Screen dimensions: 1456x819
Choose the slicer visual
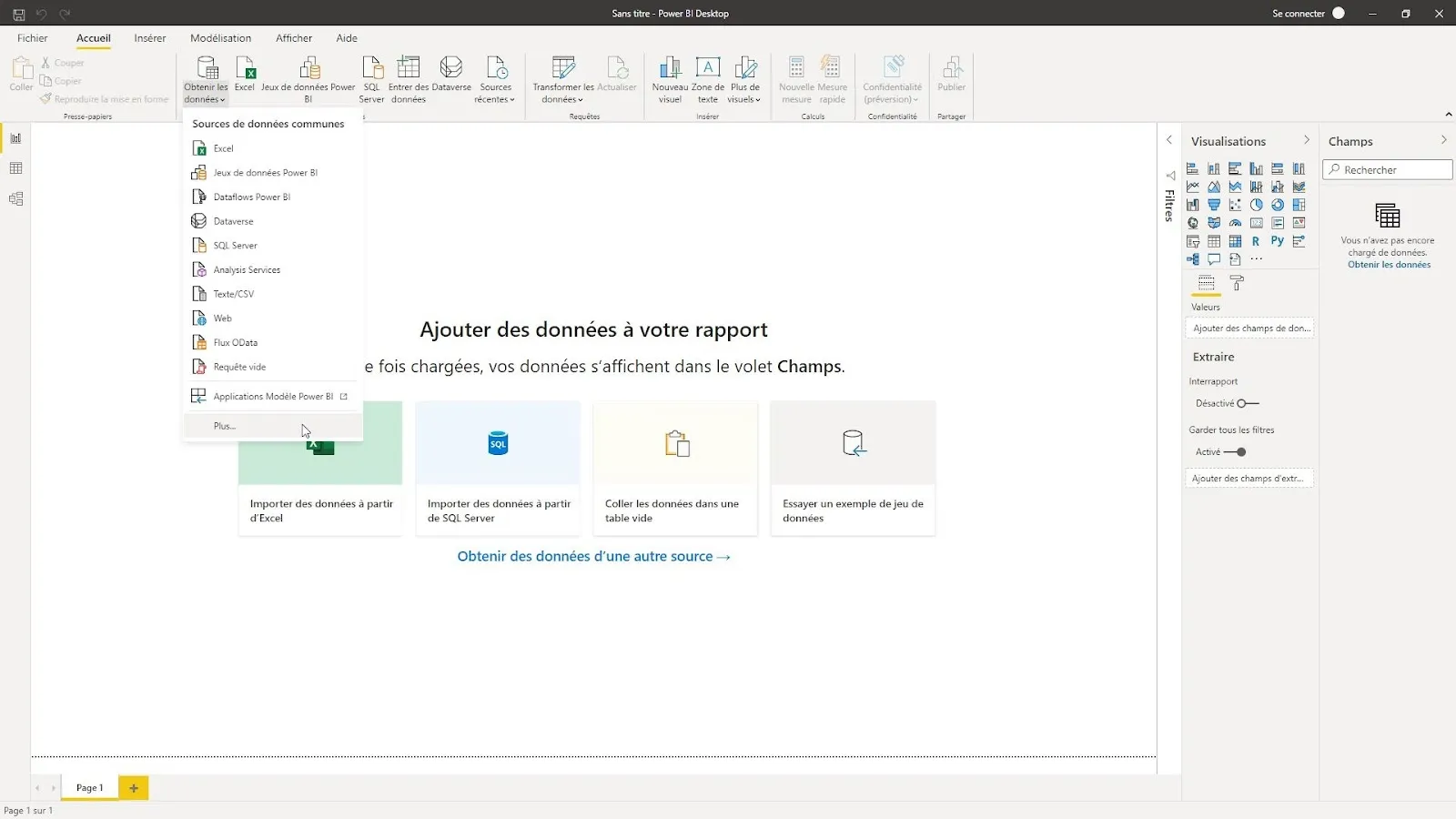click(x=1193, y=241)
